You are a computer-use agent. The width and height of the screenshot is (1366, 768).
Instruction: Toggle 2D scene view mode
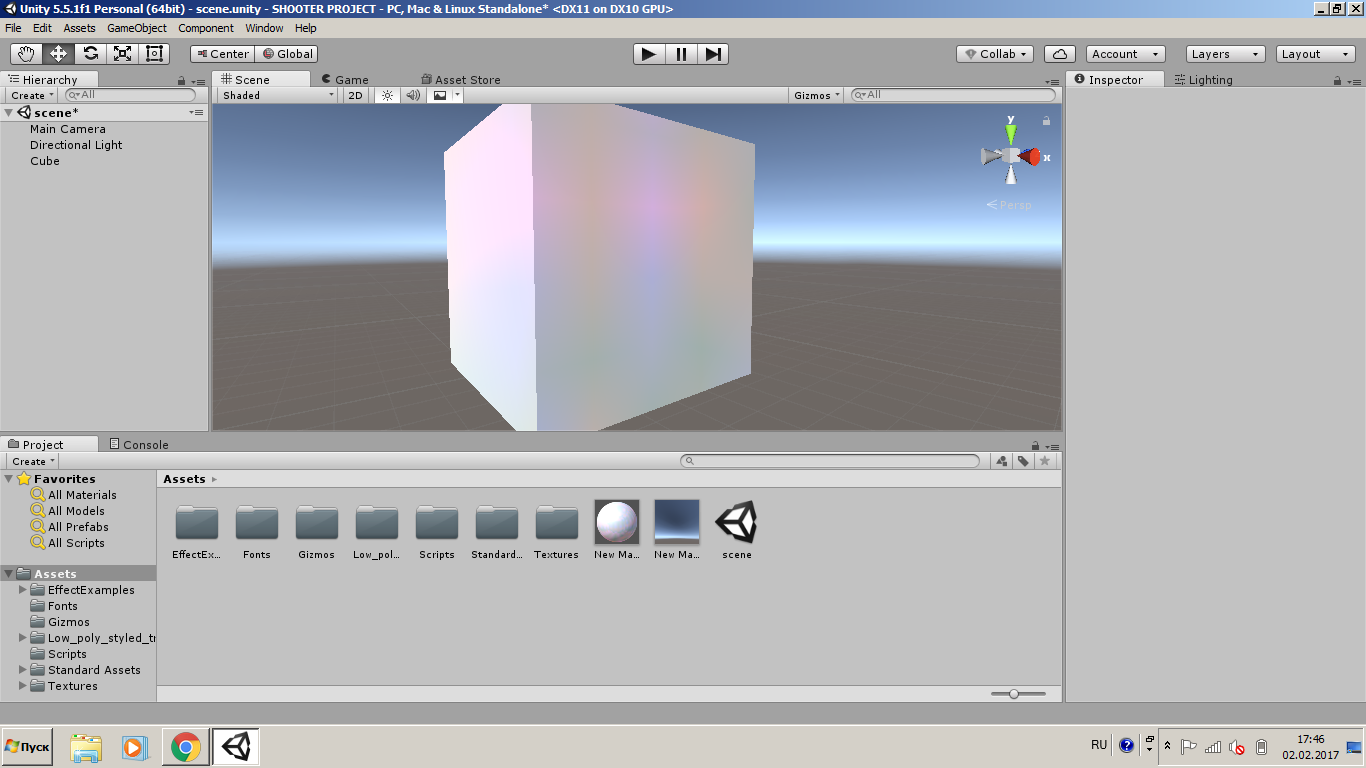tap(355, 95)
